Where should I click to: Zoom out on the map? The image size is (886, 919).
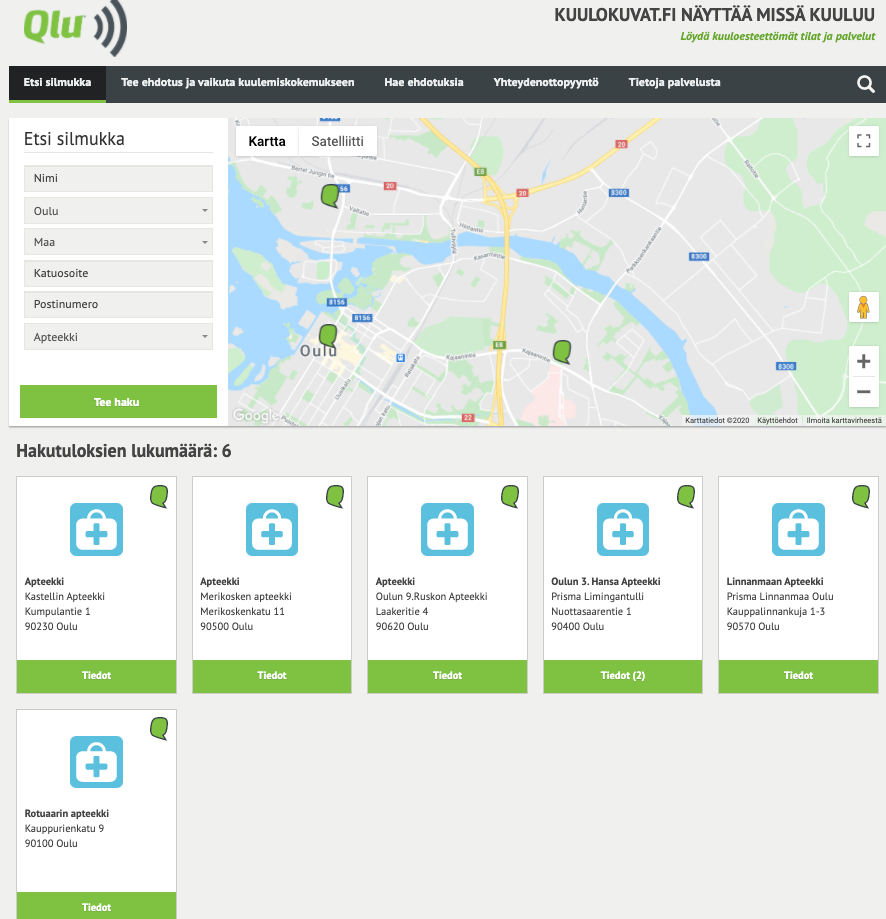pyautogui.click(x=863, y=392)
